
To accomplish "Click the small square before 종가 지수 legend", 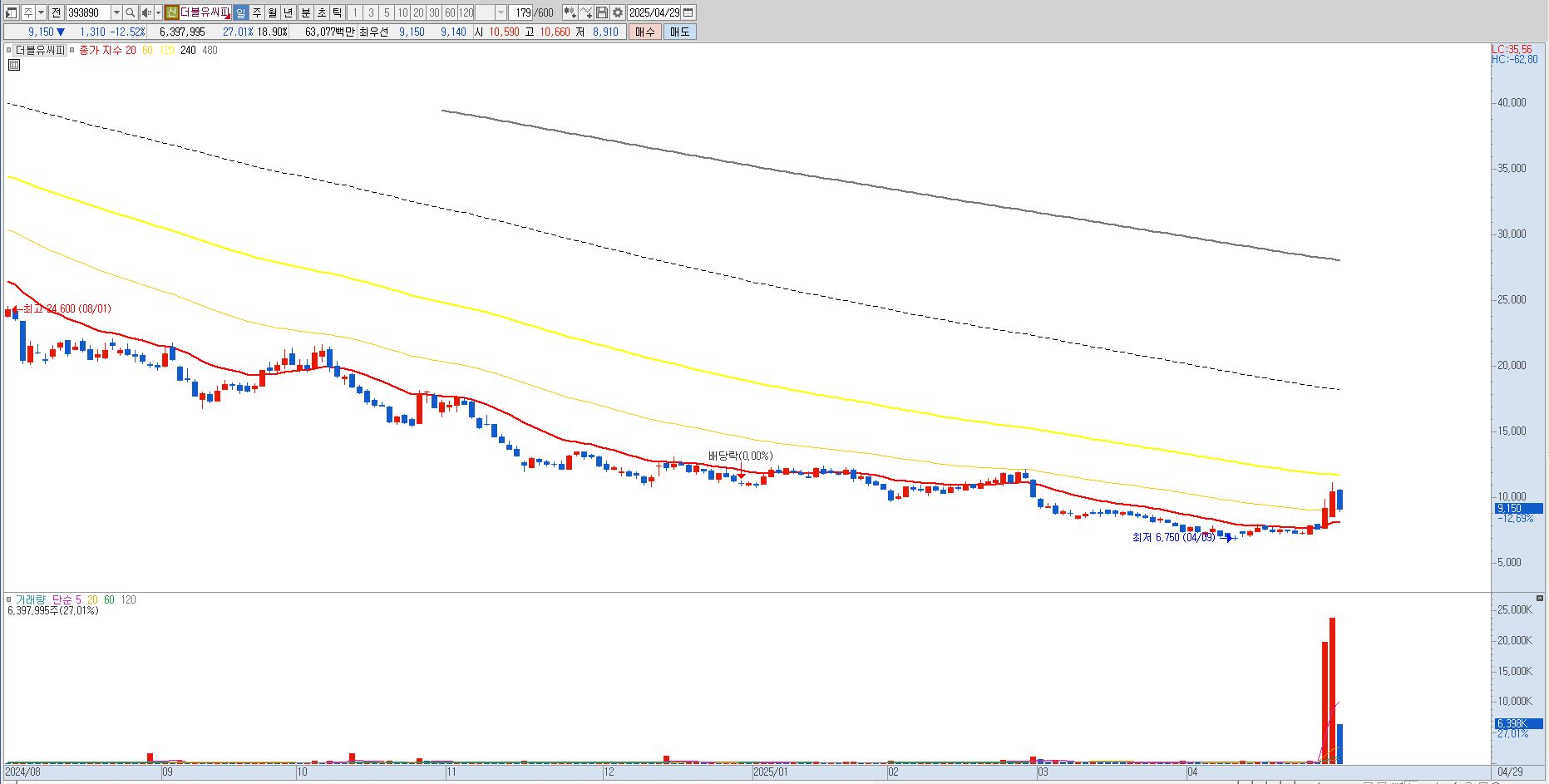I will (x=74, y=50).
